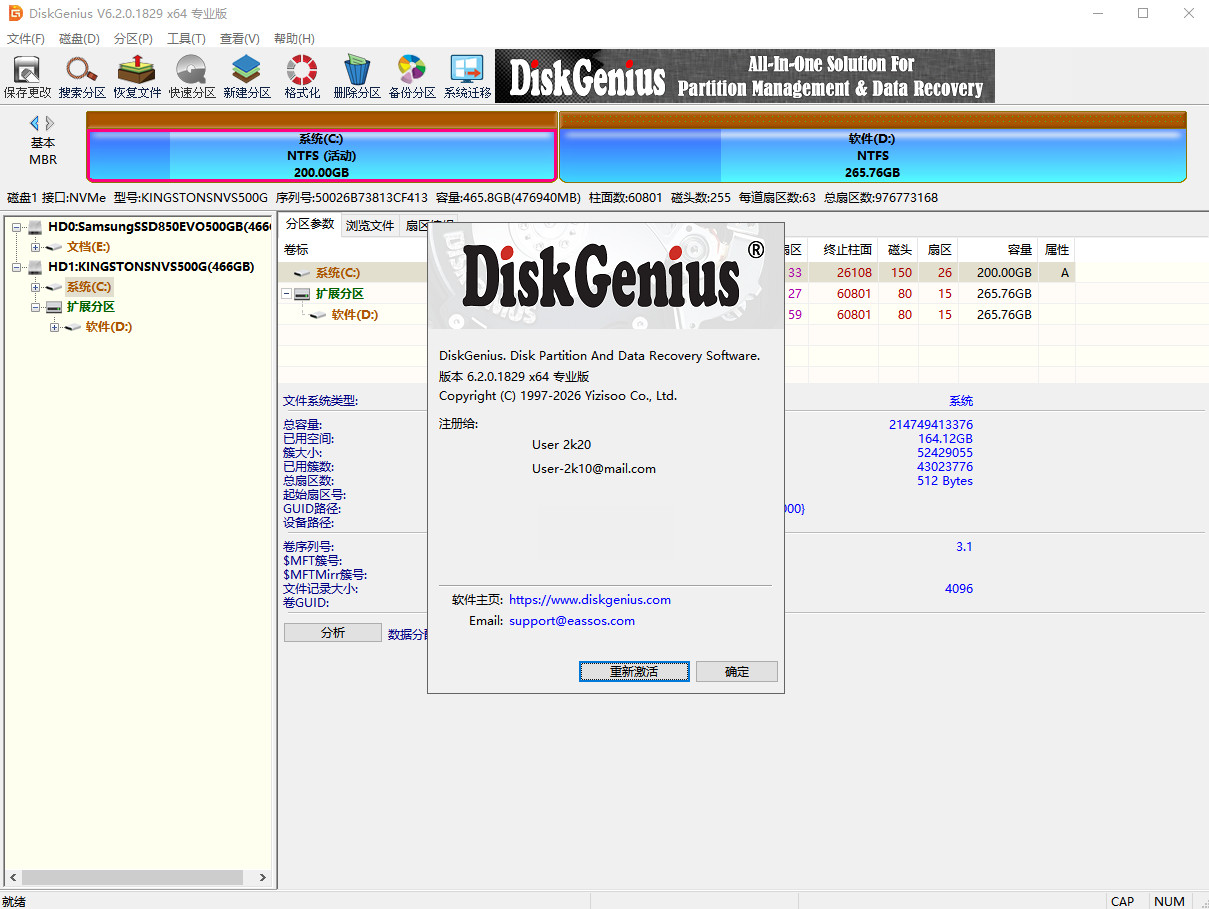
Task: Collapse the HD1 KINGSTON tree node
Action: tap(17, 267)
